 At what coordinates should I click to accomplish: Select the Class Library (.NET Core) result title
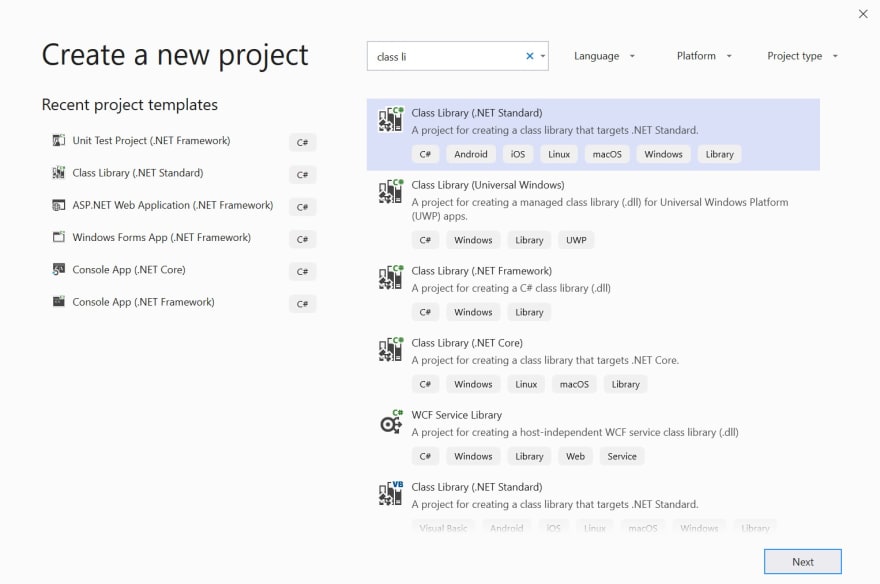click(467, 343)
